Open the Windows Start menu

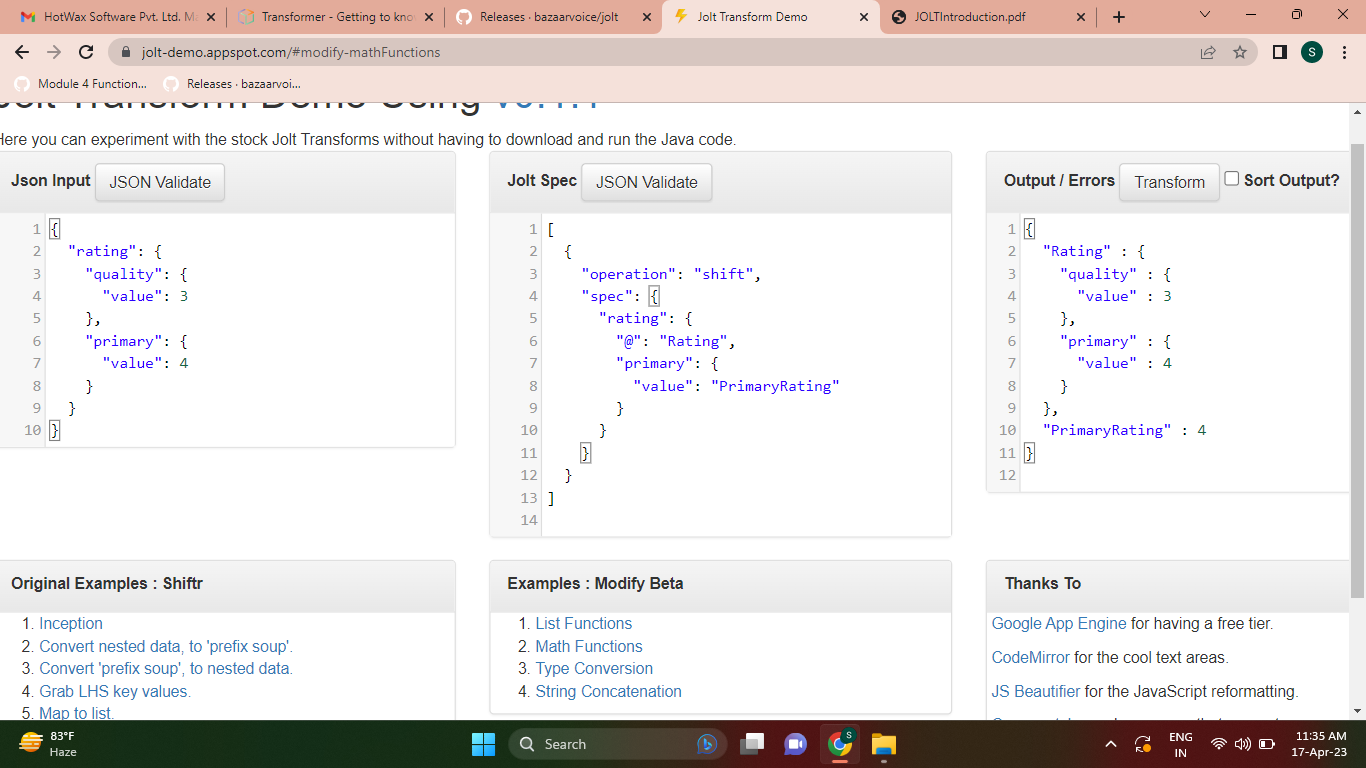pyautogui.click(x=483, y=744)
